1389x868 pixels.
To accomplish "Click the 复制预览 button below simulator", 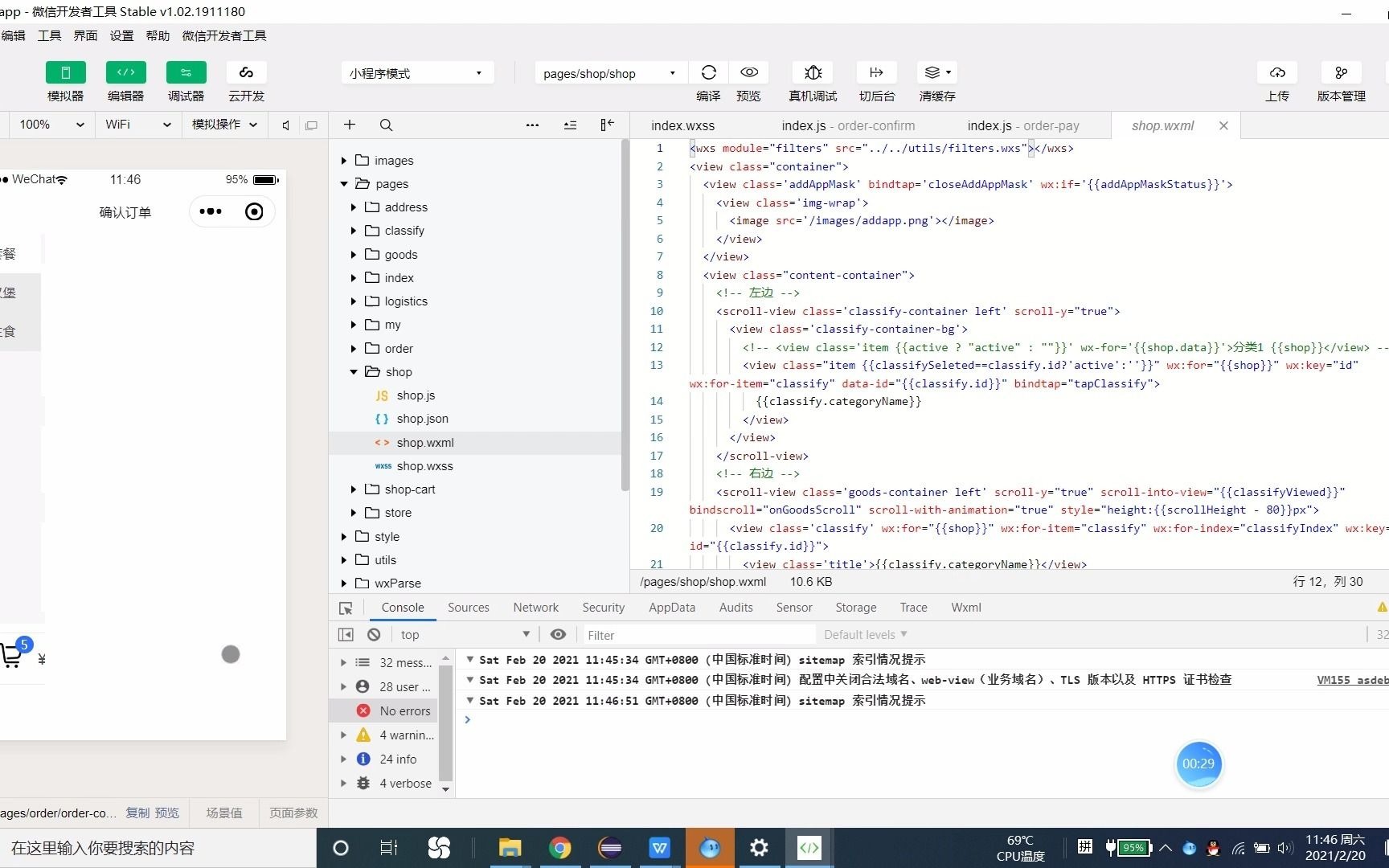I will tap(153, 813).
